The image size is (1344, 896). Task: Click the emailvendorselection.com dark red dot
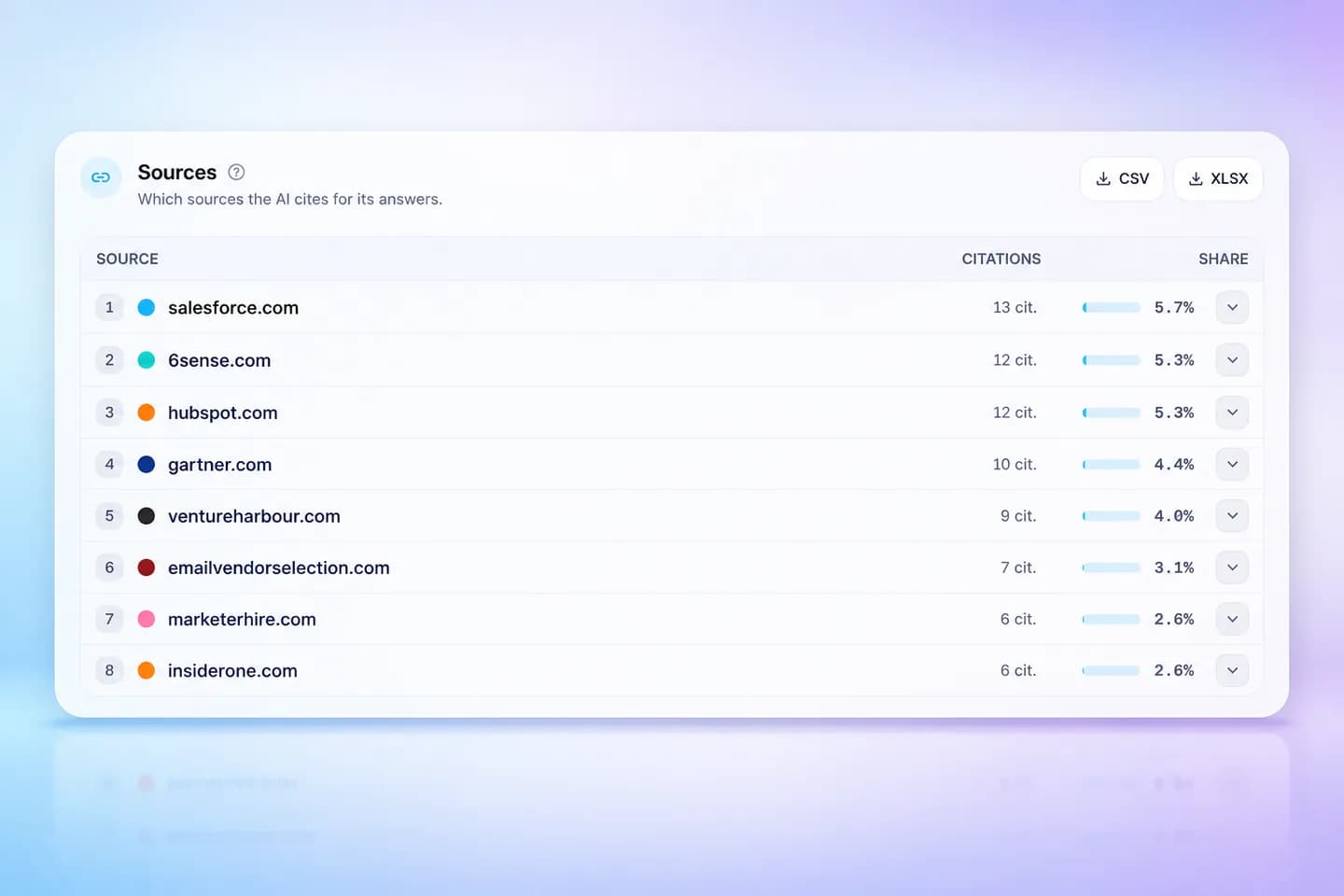click(147, 567)
